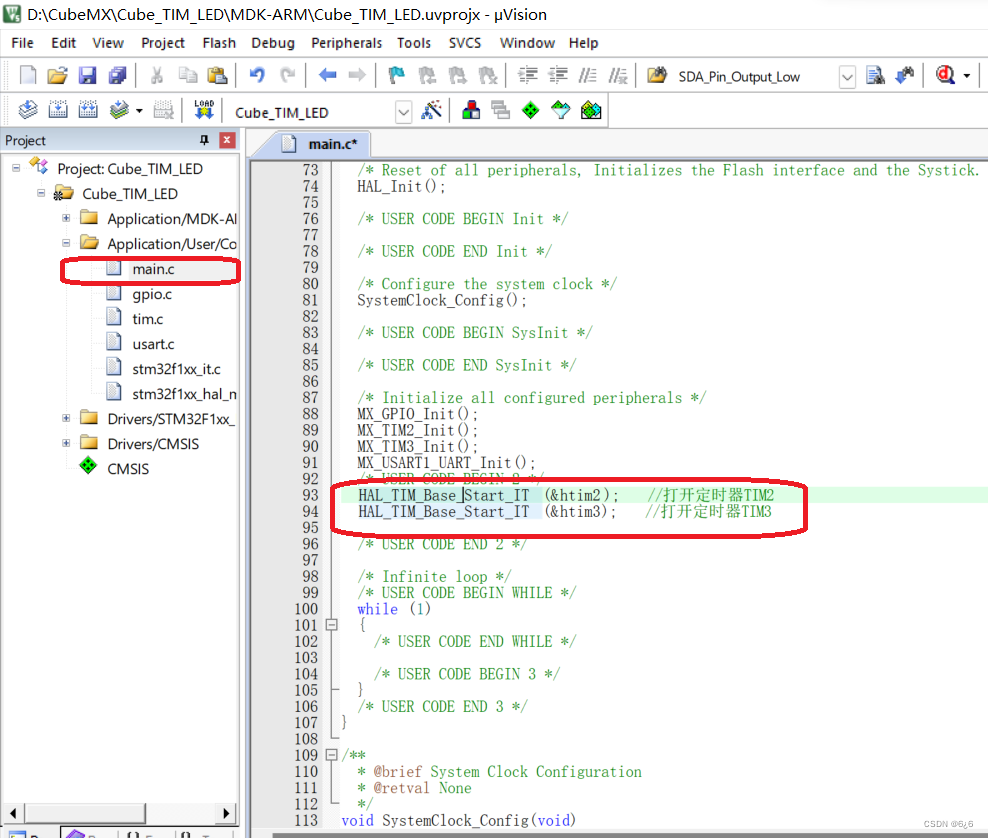988x838 pixels.
Task: Select stm32f1xx_it.c in the project tree
Action: 176,369
